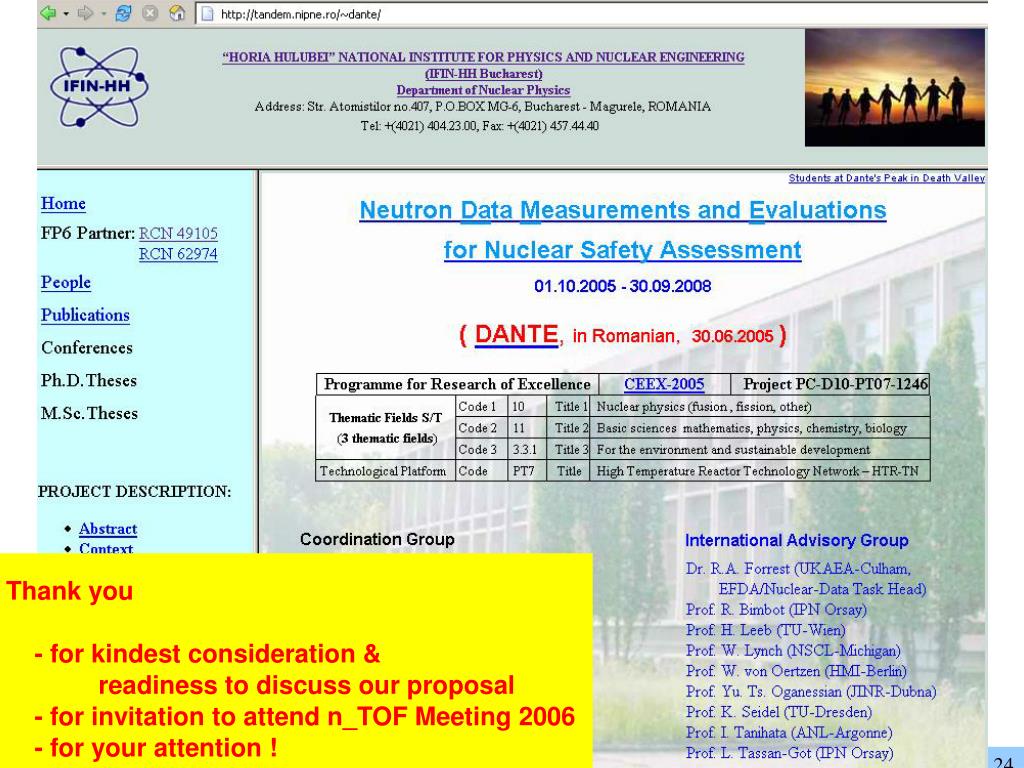Open the red DANTE link
Viewport: 1024px width, 768px height.
516,334
